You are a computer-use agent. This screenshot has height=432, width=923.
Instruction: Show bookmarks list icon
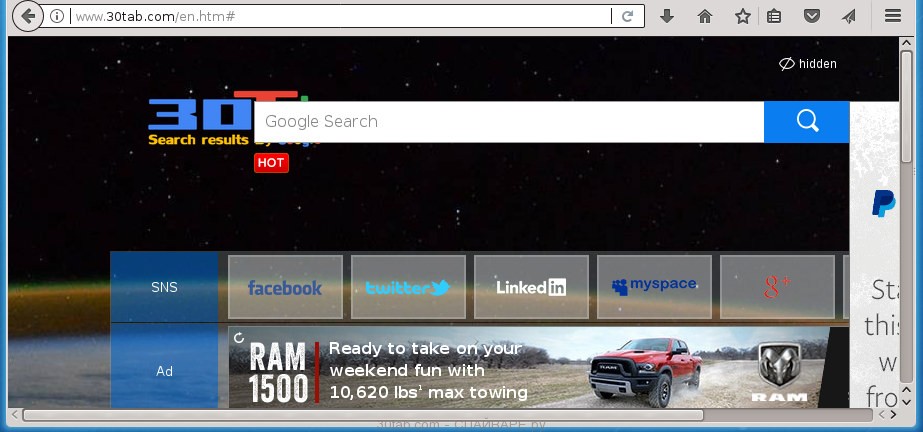tap(774, 16)
